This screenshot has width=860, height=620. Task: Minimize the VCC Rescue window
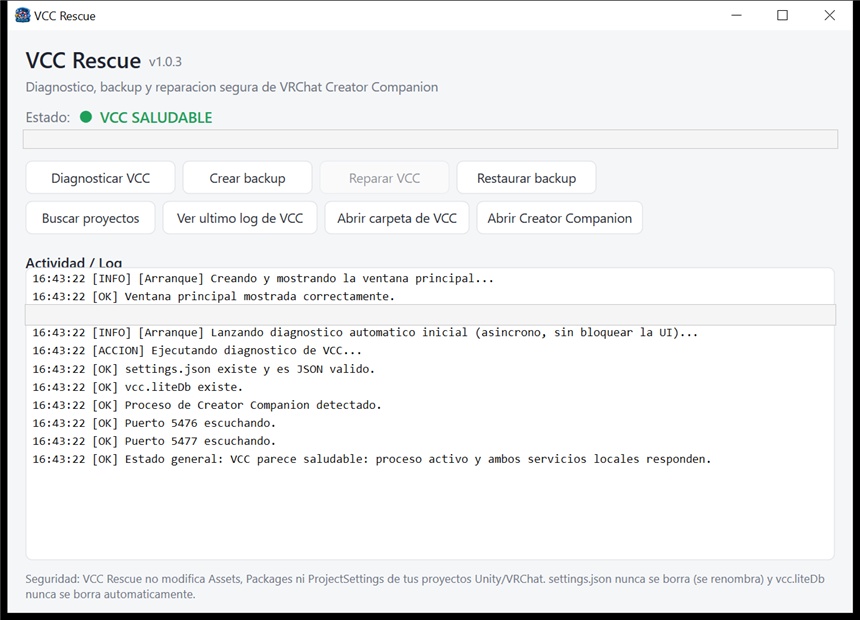tap(737, 15)
